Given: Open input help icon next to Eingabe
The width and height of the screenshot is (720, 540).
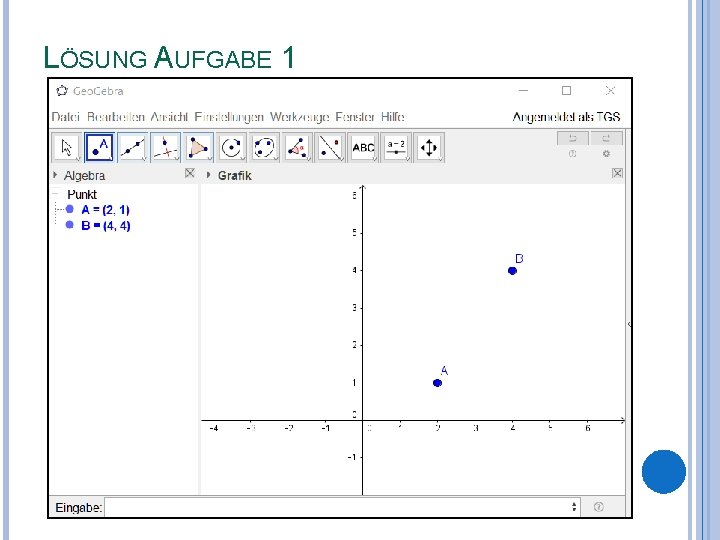Looking at the screenshot, I should pos(598,506).
